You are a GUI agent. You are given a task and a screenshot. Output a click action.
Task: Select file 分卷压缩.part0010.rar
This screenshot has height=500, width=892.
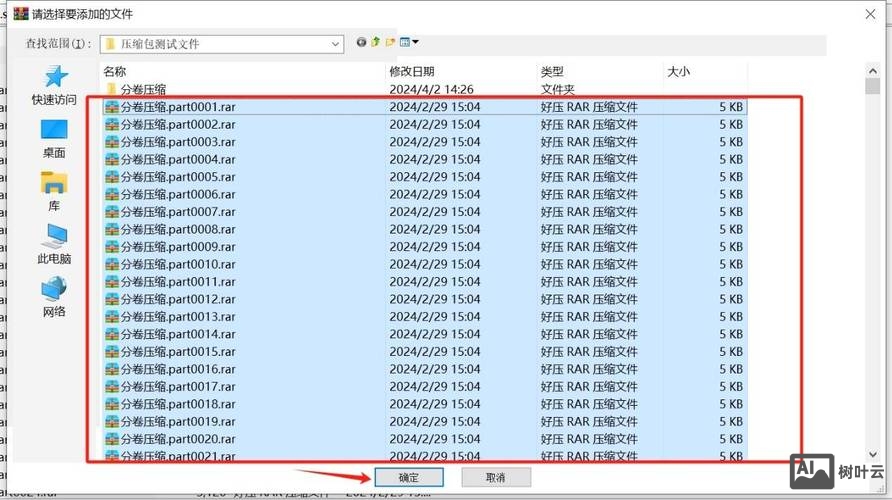point(424,265)
